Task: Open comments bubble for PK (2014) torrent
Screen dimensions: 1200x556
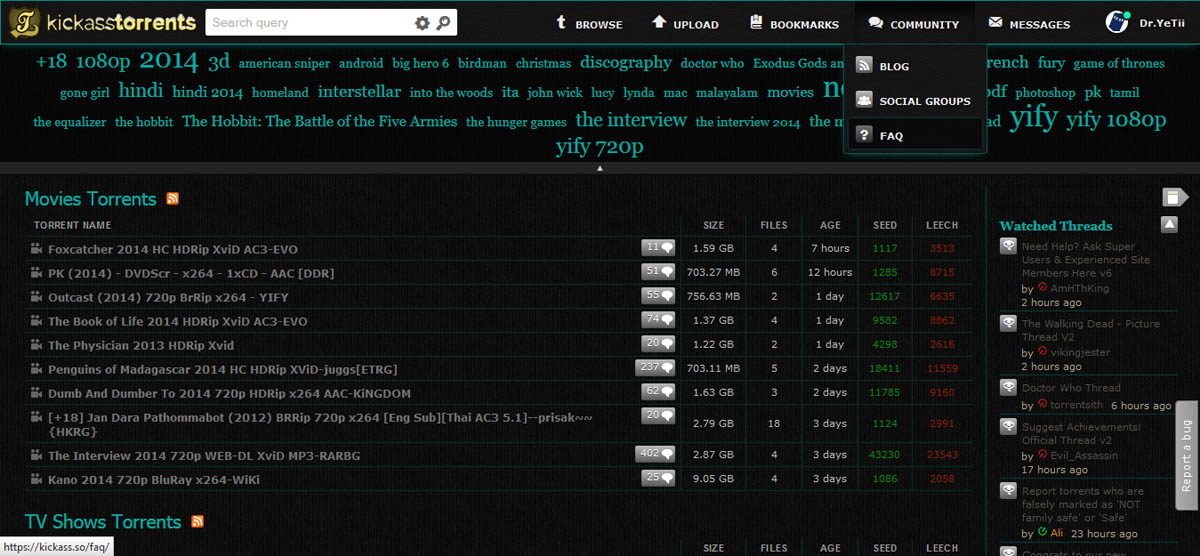Action: [658, 271]
